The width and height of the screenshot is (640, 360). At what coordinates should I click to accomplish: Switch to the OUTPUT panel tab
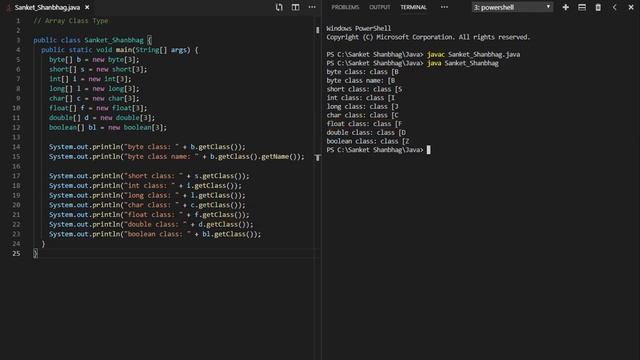click(380, 7)
